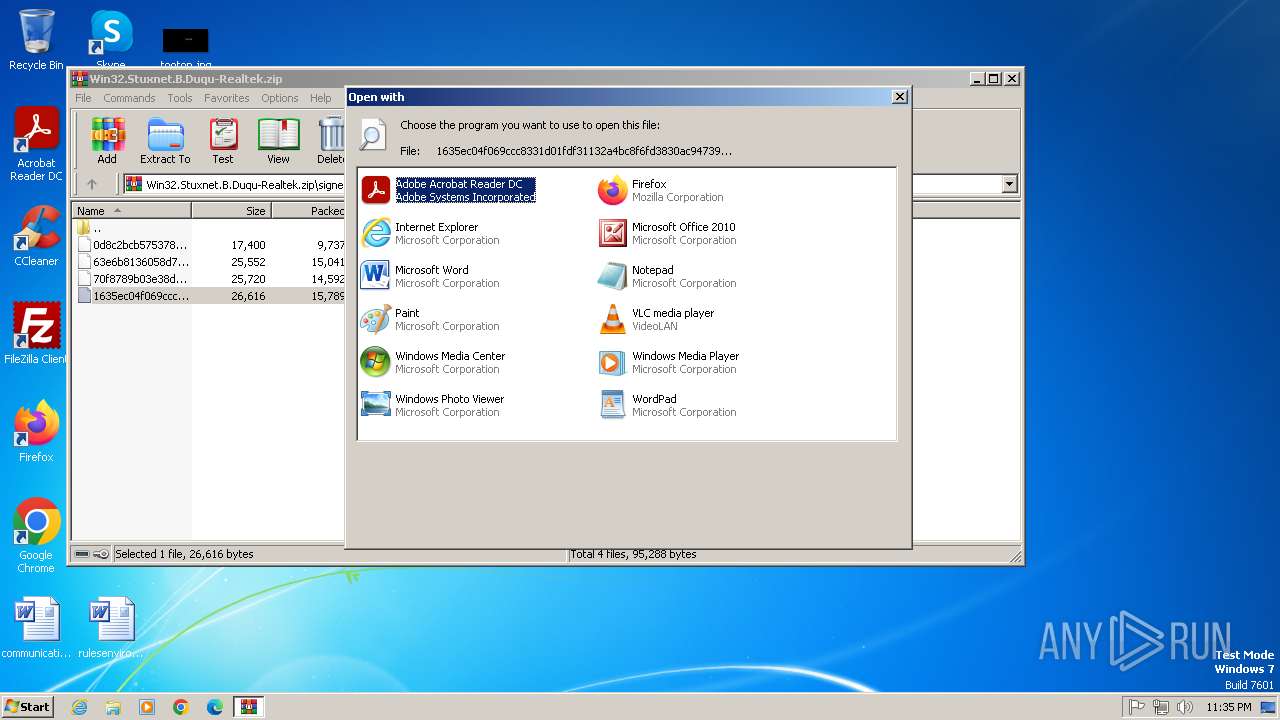The width and height of the screenshot is (1280, 720).
Task: Open WinRAR Help menu
Action: [320, 98]
